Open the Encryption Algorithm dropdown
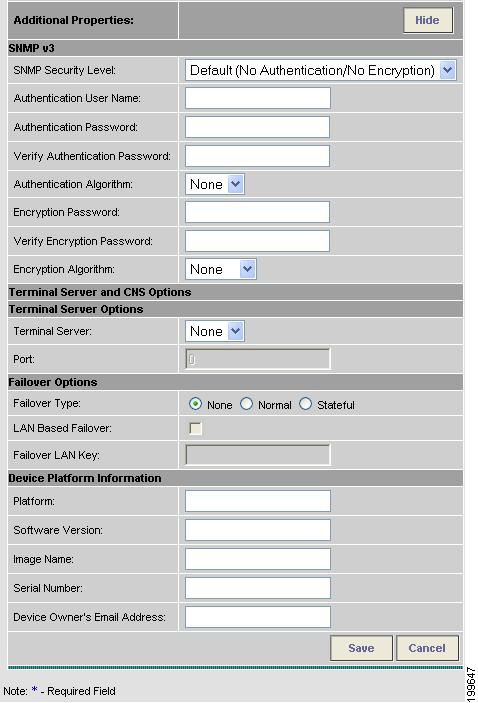The image size is (478, 703). (x=221, y=269)
